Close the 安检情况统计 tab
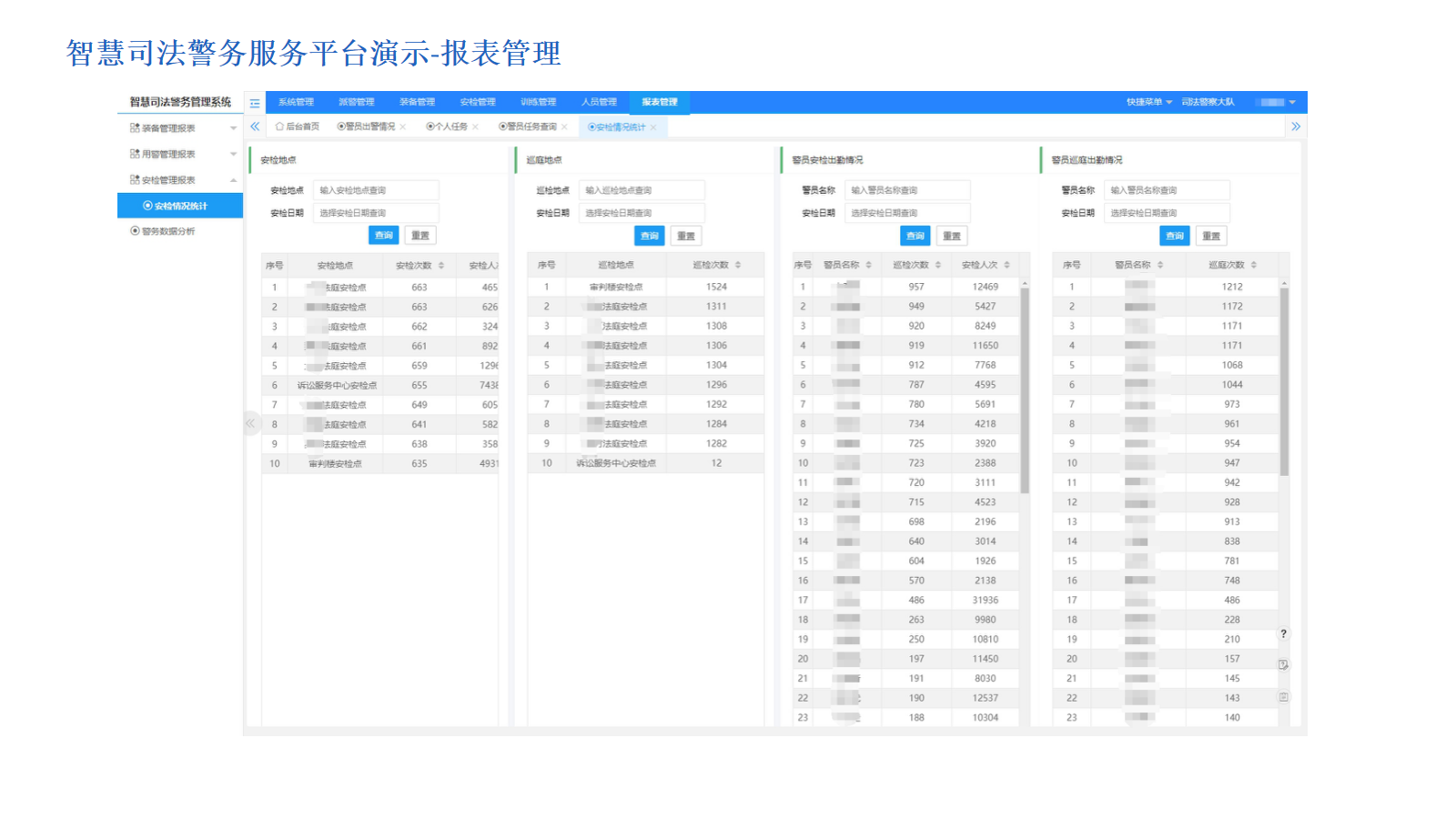Screen dimensions: 1456x819 click(x=653, y=127)
